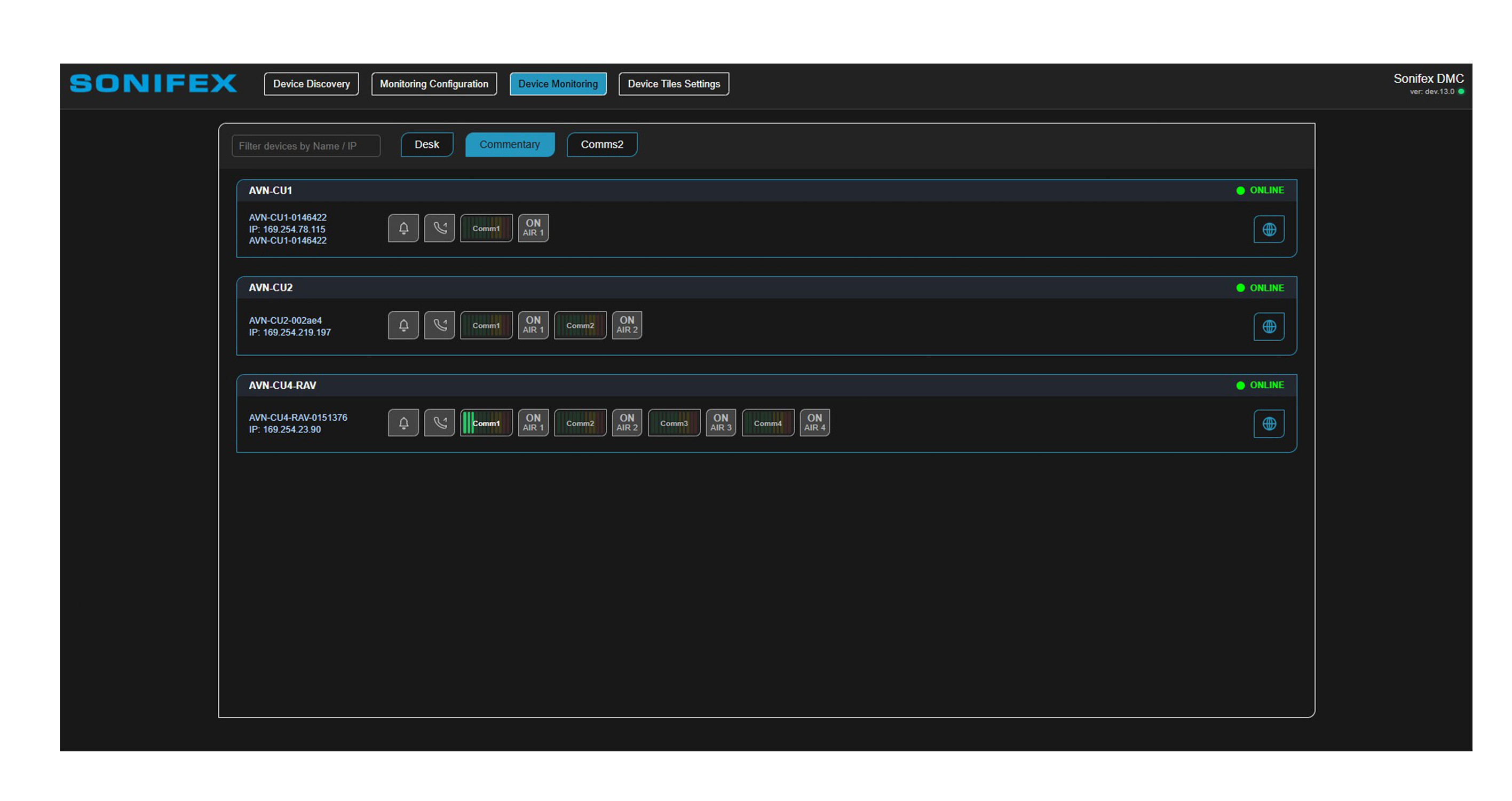
Task: Click the IP 169.254.219.197 text
Action: (290, 332)
